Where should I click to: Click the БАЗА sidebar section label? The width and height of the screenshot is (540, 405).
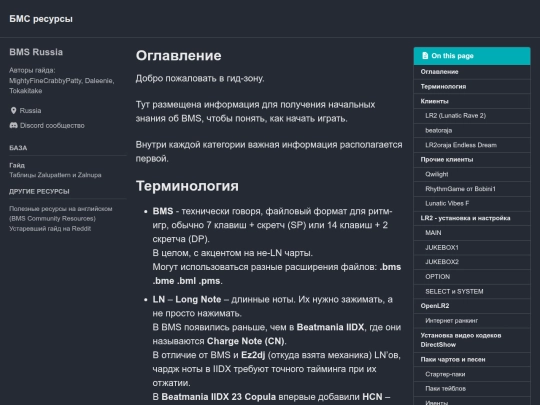[18, 148]
